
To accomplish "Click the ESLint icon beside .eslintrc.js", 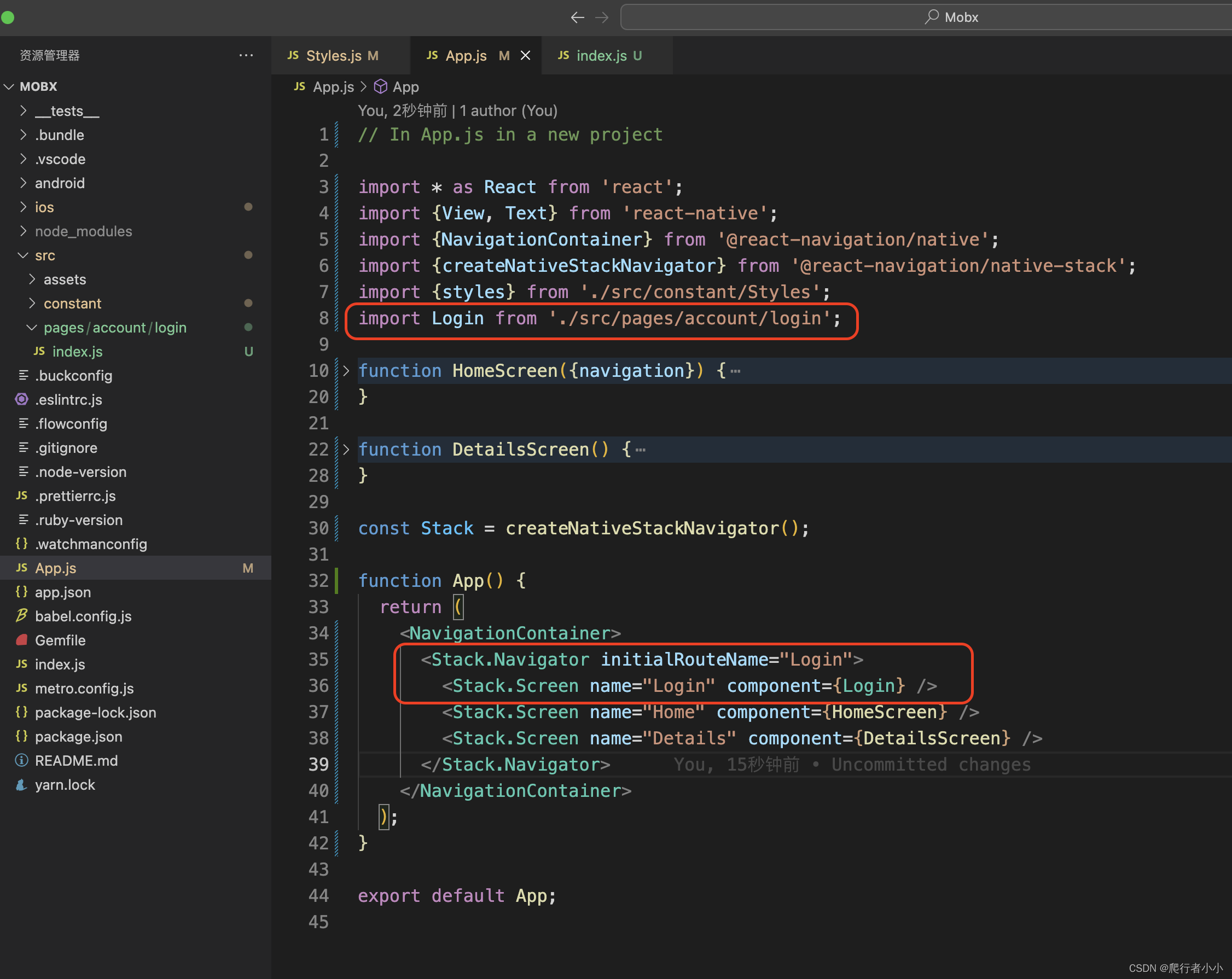I will tap(21, 399).
